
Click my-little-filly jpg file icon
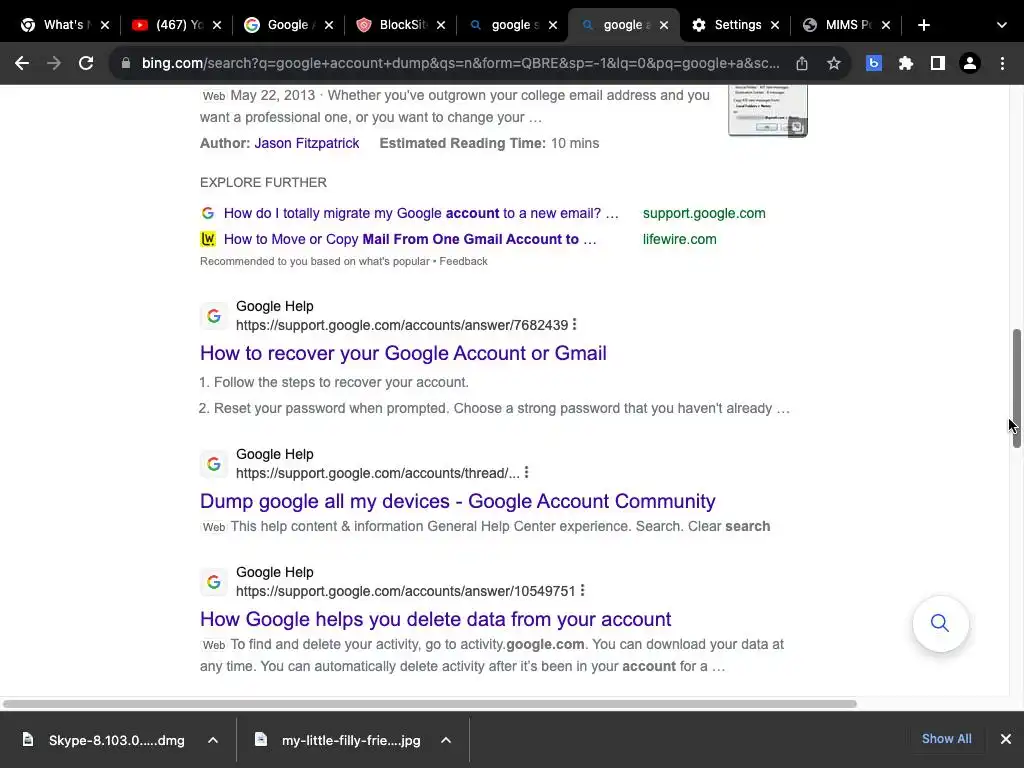[x=261, y=739]
